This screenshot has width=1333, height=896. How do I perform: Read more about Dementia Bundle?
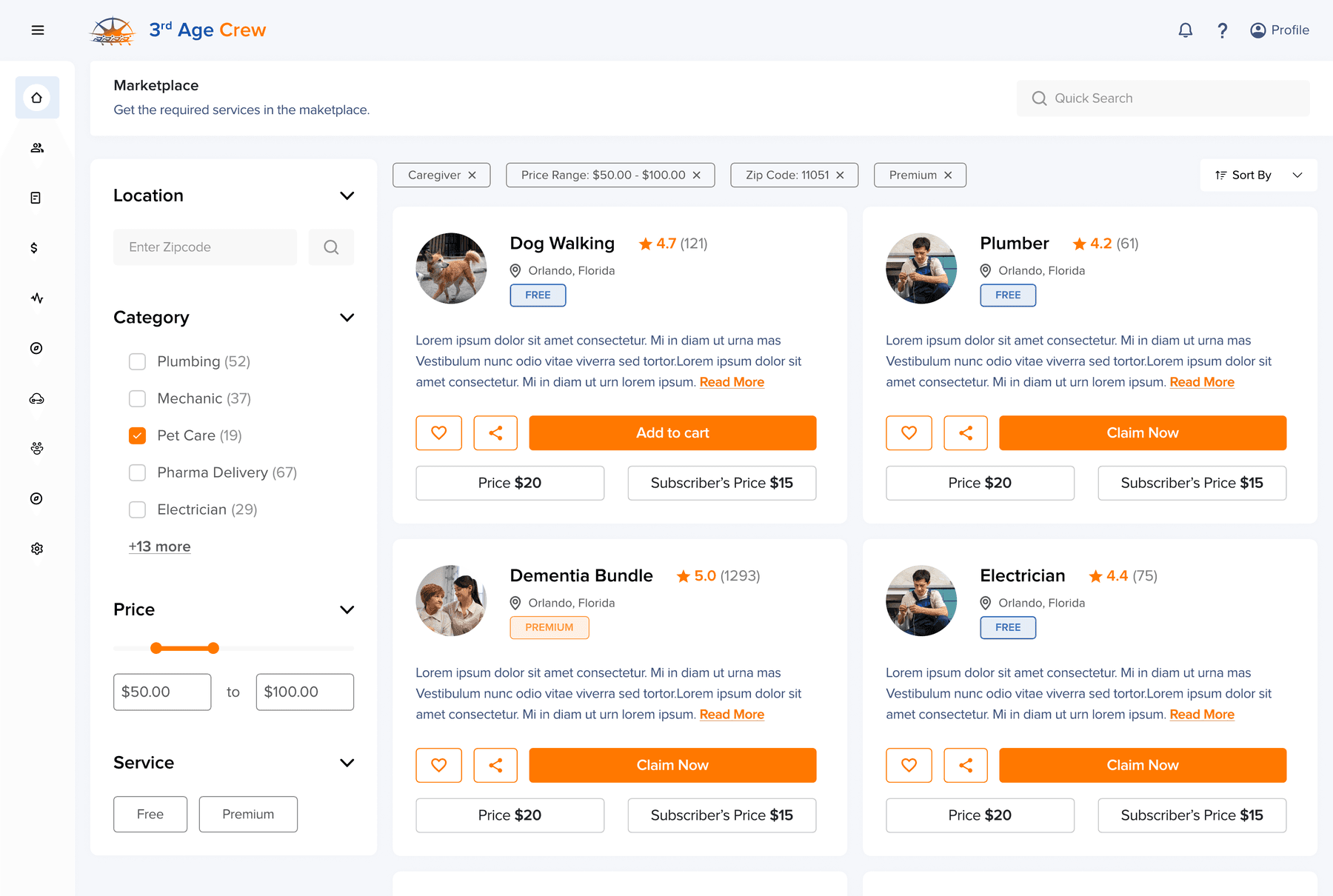(x=732, y=715)
